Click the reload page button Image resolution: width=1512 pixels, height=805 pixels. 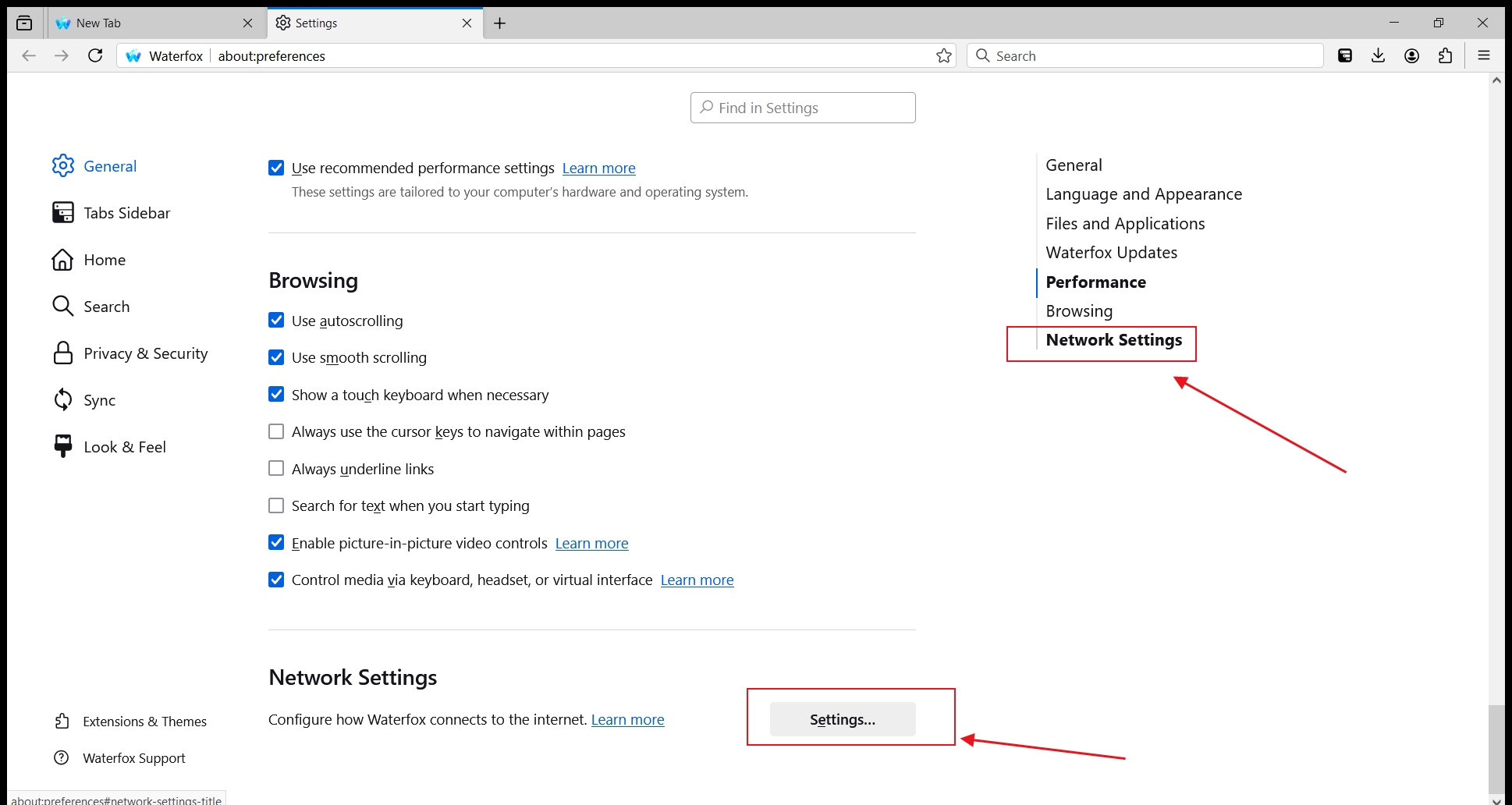95,55
